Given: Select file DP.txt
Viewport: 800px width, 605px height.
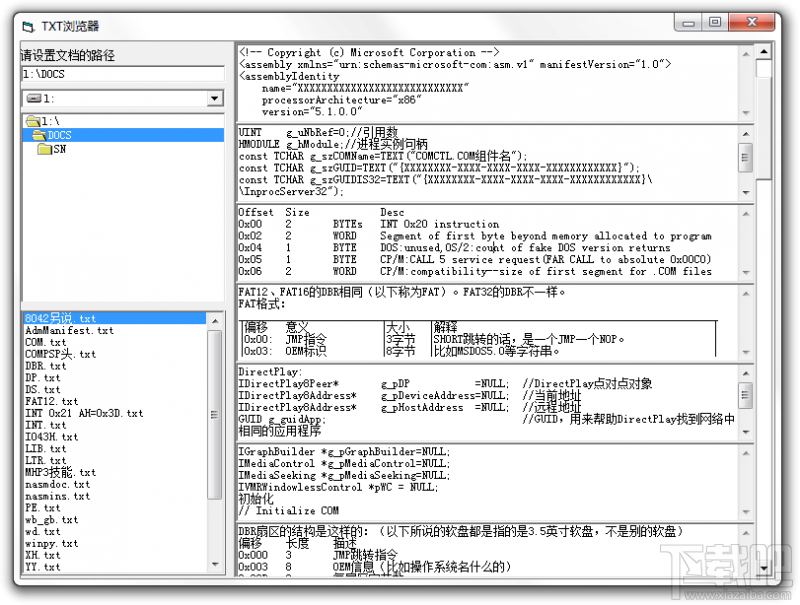Looking at the screenshot, I should (43, 377).
